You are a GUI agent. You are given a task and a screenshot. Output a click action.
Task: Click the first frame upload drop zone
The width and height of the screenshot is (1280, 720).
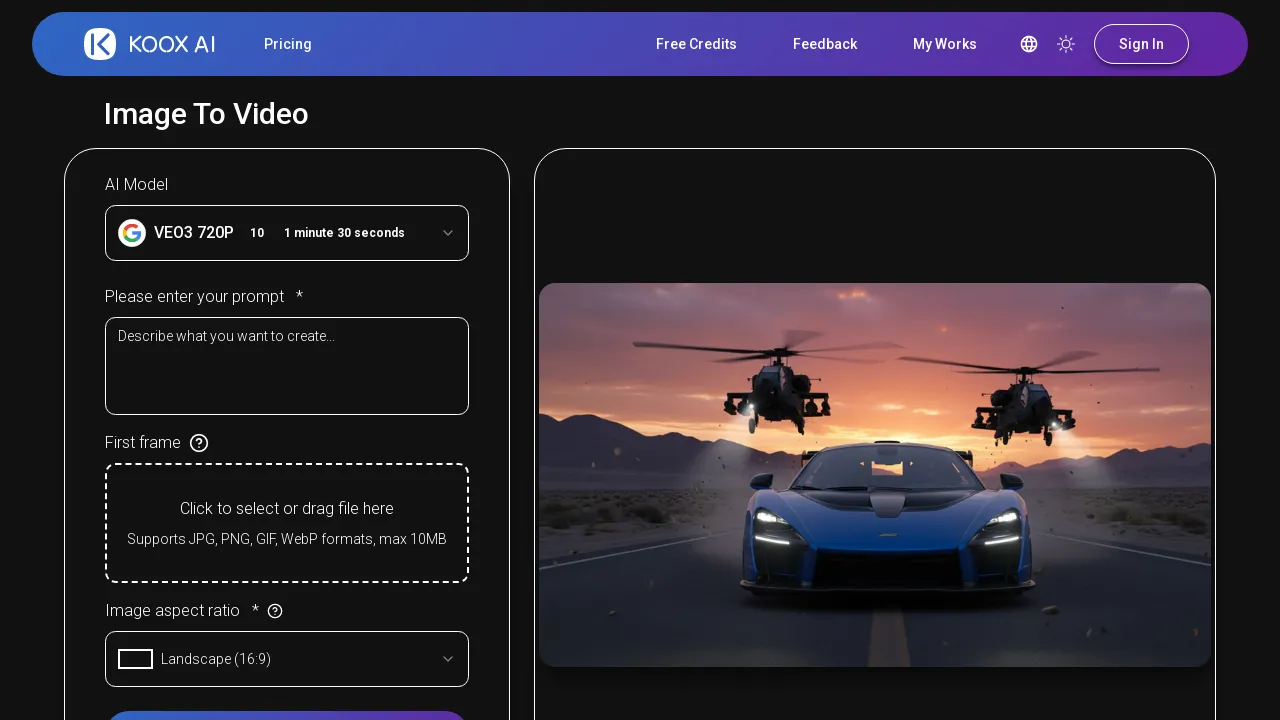click(287, 523)
